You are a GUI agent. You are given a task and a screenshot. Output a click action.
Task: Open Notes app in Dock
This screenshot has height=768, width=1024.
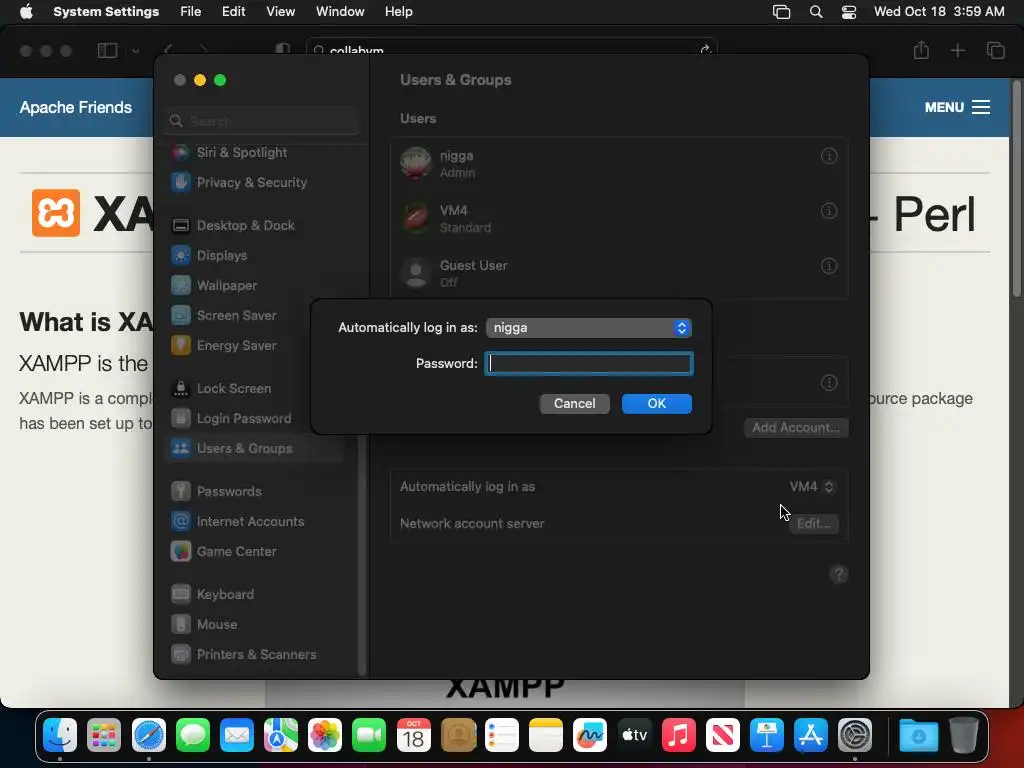546,735
